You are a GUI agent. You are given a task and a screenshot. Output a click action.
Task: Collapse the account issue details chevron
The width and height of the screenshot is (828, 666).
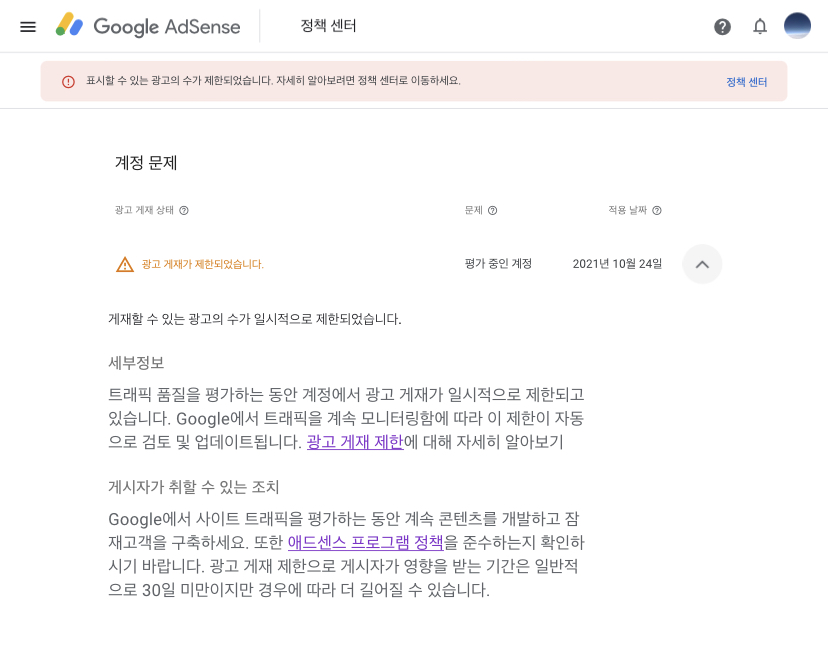pyautogui.click(x=702, y=264)
